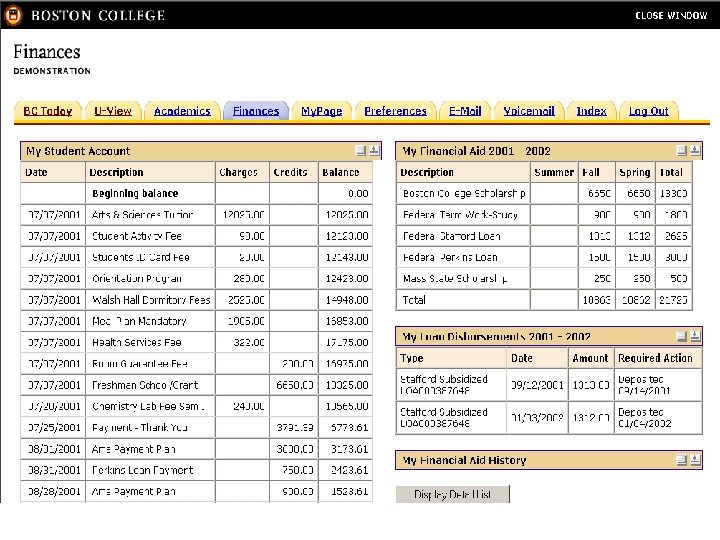Select the Chemistry Lab Fee row

[x=196, y=406]
